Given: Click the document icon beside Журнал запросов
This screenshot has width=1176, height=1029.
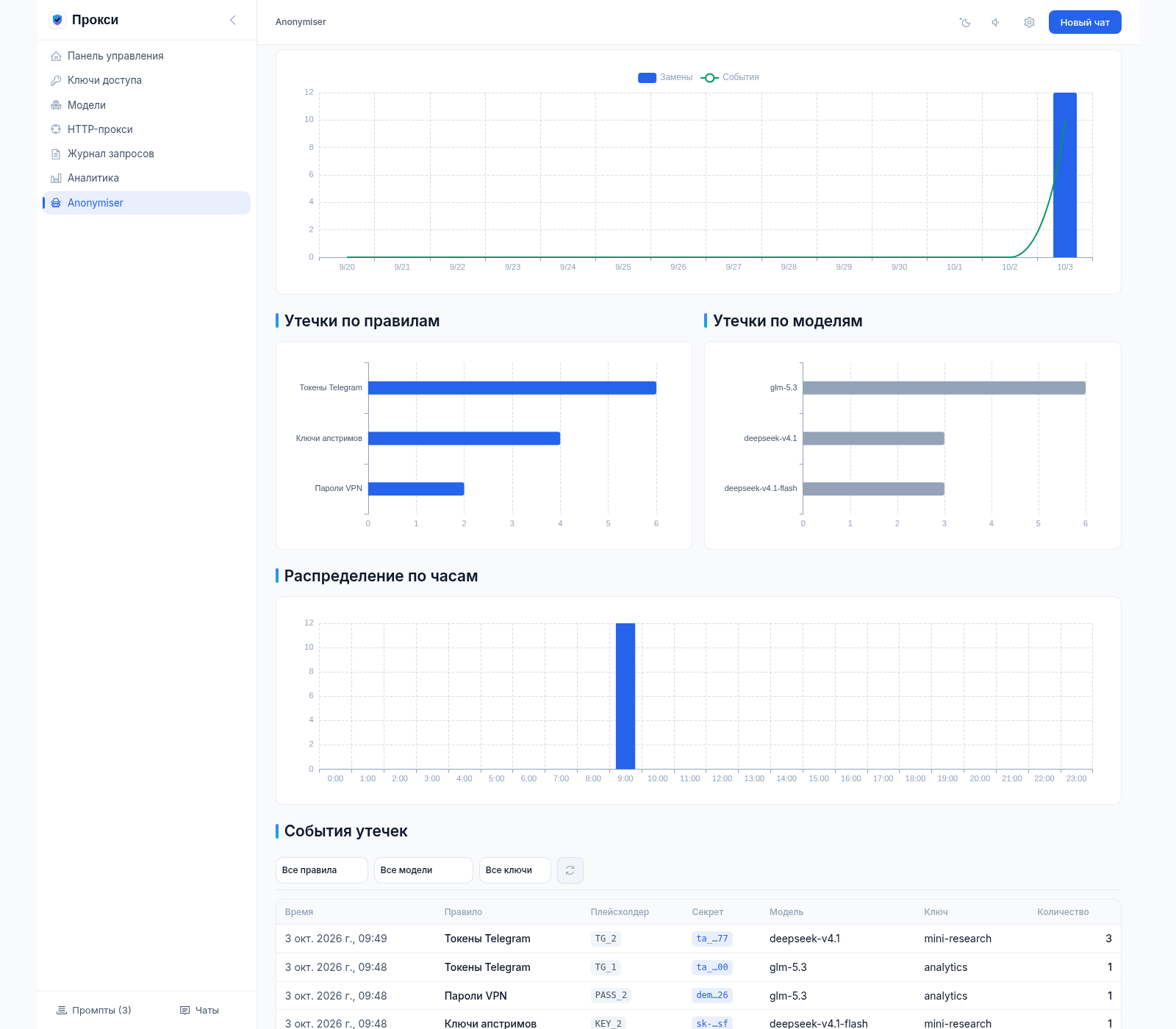Looking at the screenshot, I should coord(56,154).
